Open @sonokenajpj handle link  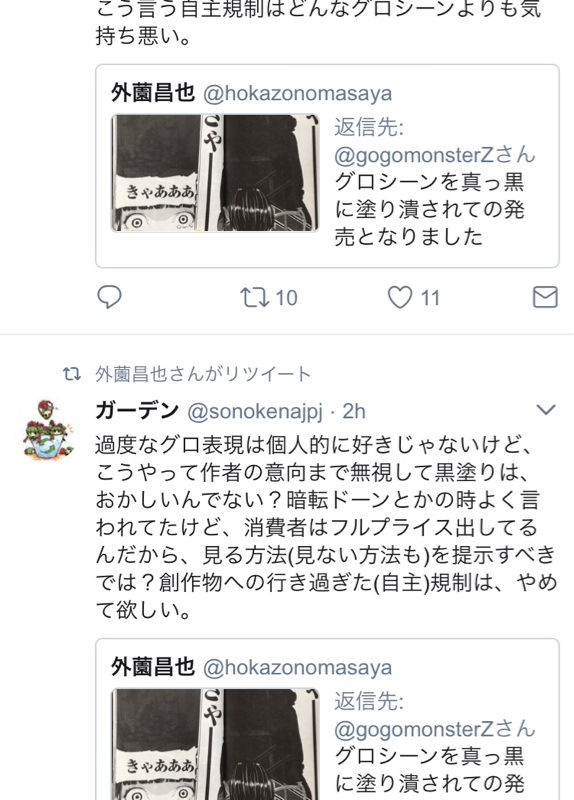[255, 412]
